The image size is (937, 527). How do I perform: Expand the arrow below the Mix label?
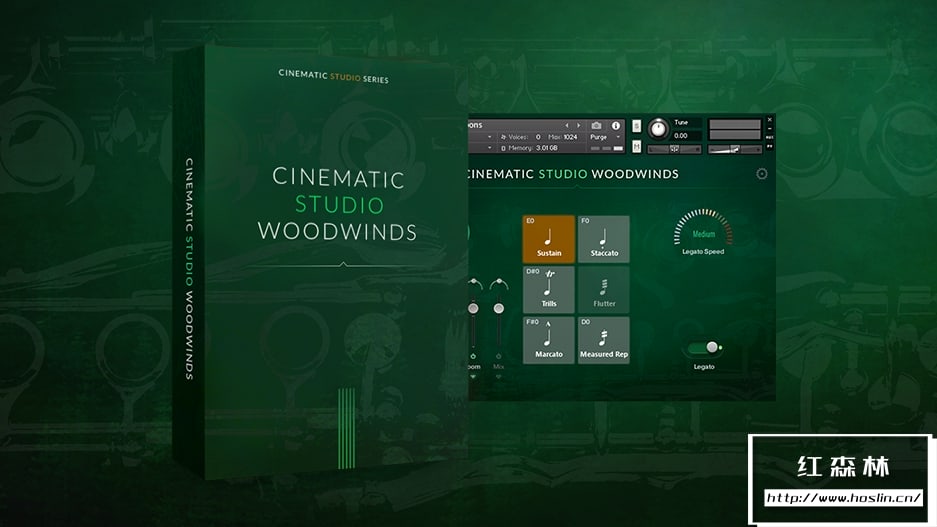(x=498, y=377)
